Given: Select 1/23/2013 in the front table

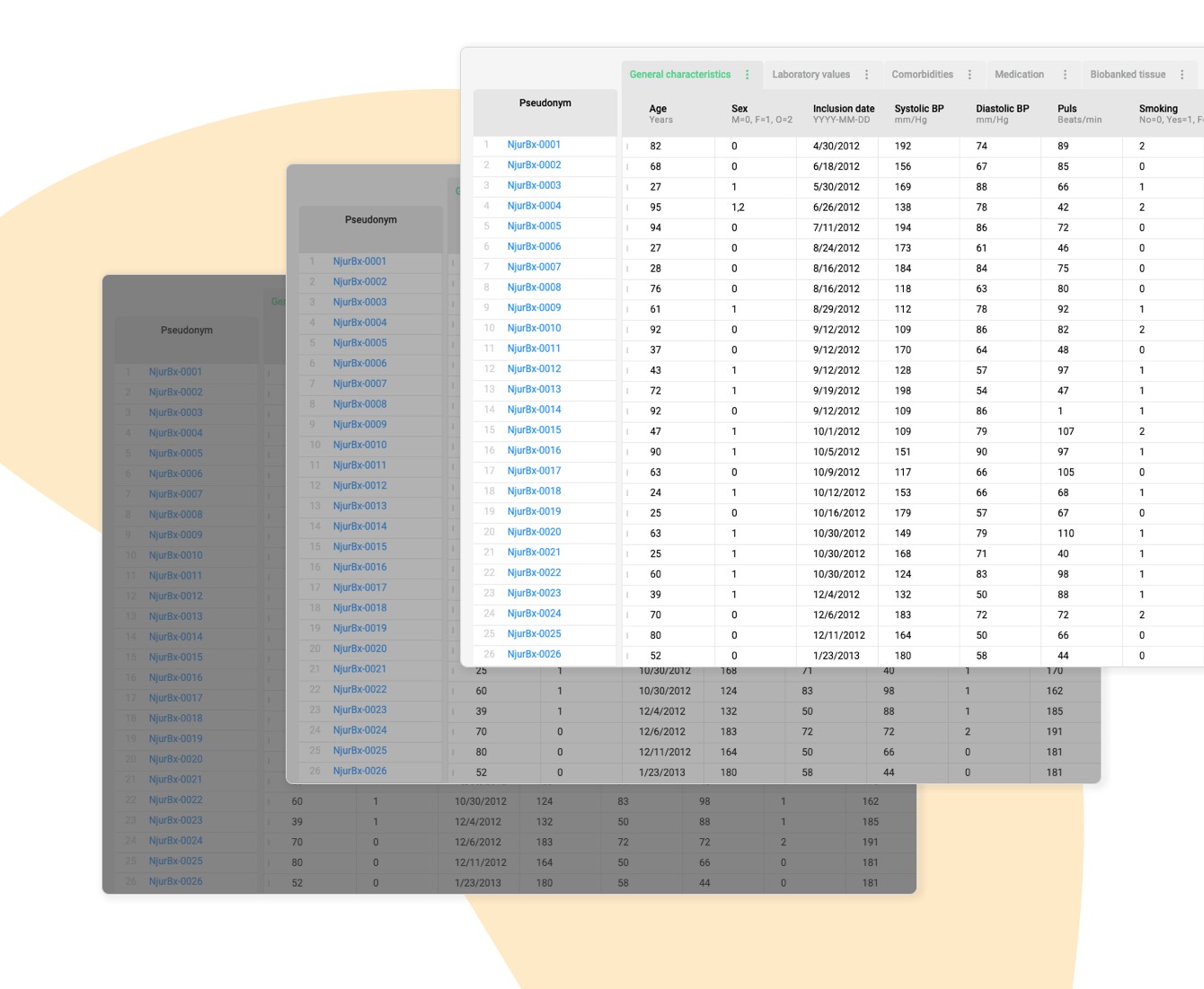Looking at the screenshot, I should [837, 656].
